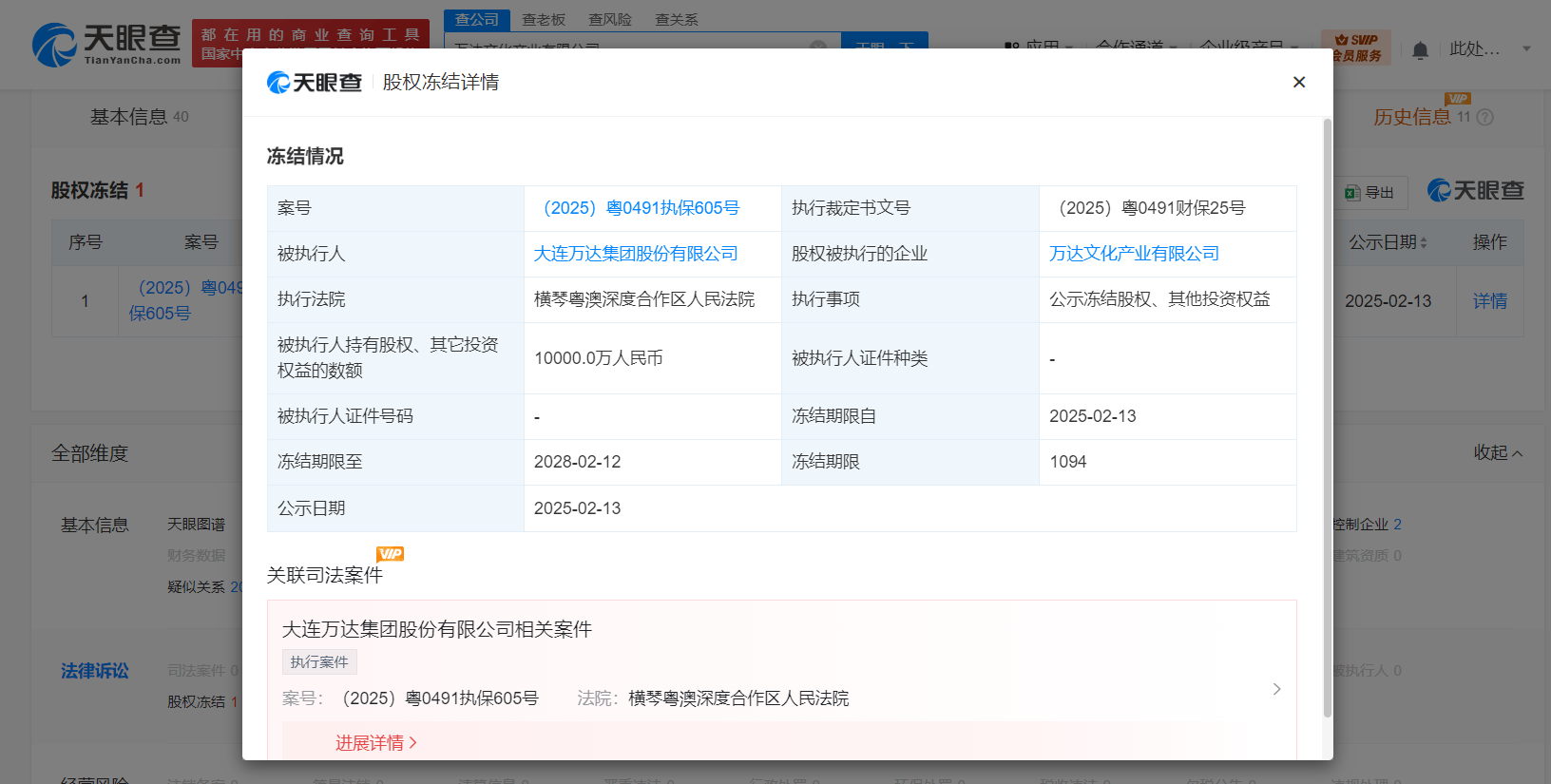
Task: Switch to 查老板 search tab
Action: click(544, 19)
